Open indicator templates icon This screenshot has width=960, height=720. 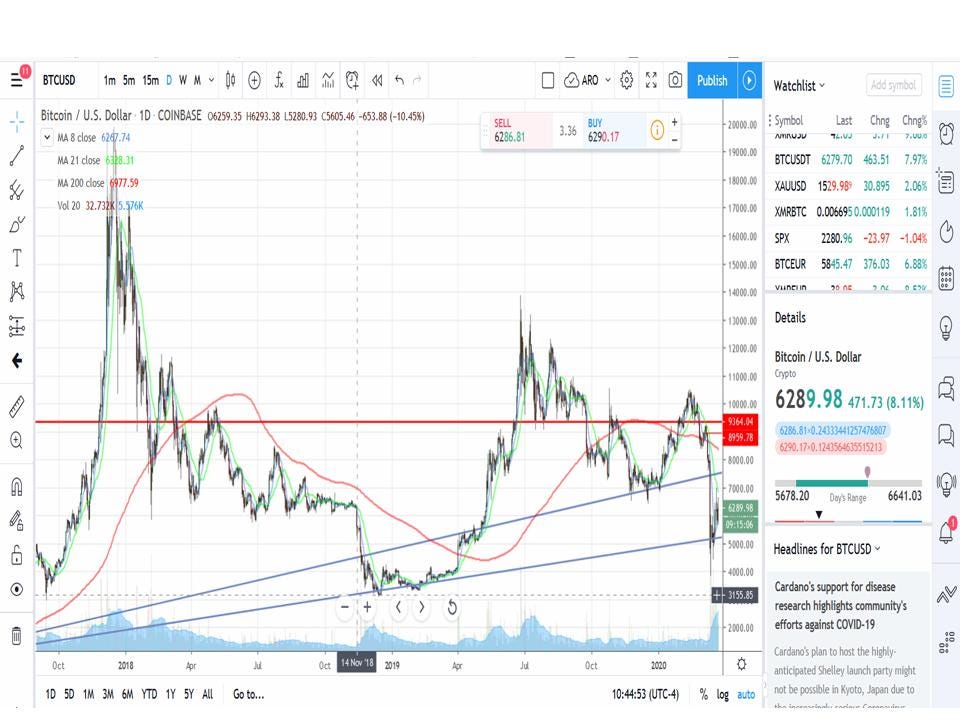tap(328, 80)
